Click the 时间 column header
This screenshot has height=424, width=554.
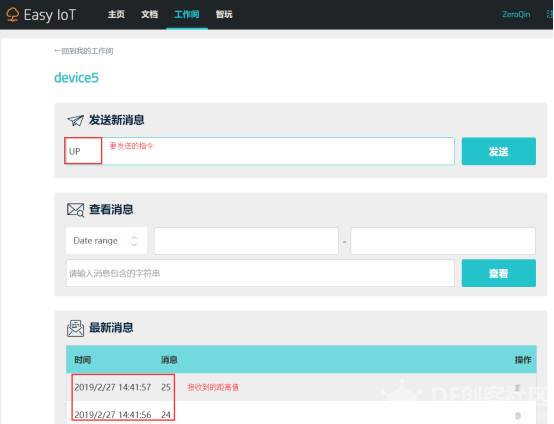point(83,360)
